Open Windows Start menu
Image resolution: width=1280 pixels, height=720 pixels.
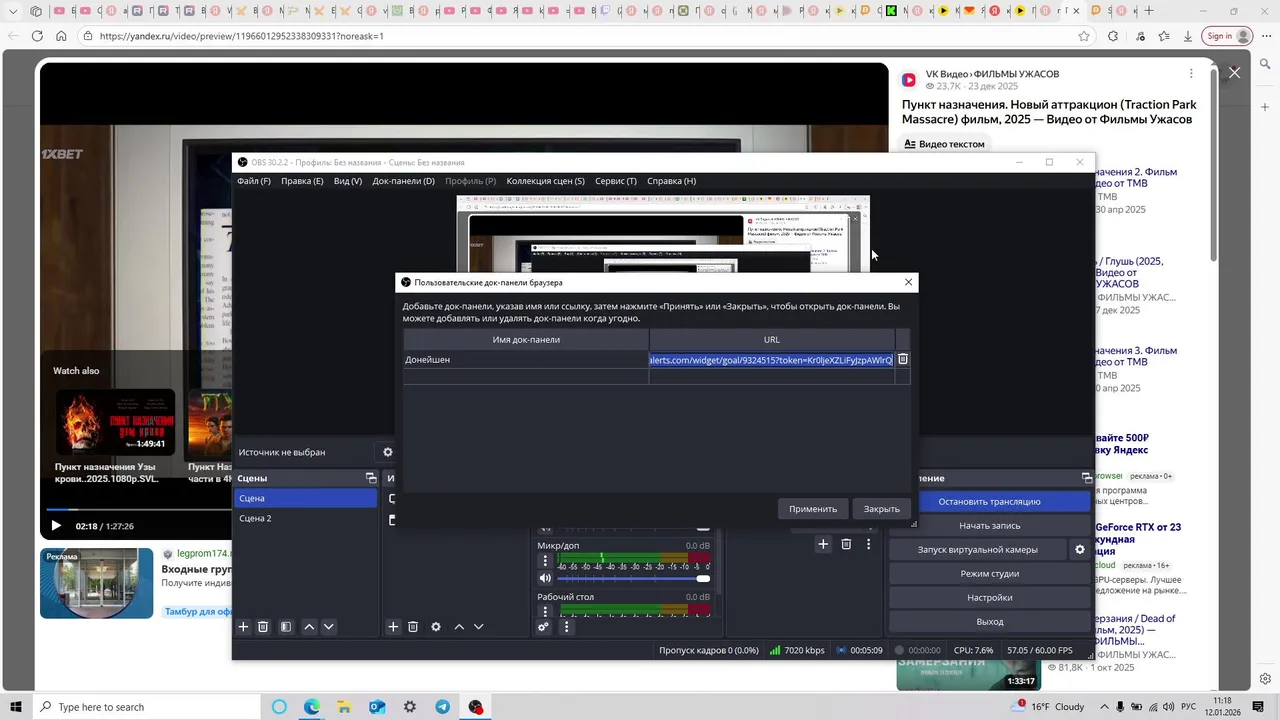(x=15, y=707)
